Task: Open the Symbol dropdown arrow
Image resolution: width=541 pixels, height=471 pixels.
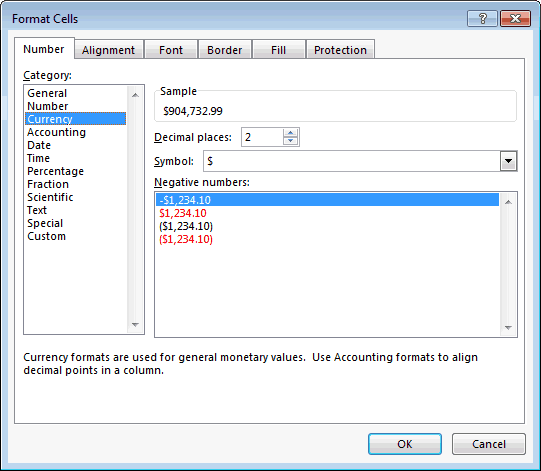Action: tap(508, 161)
